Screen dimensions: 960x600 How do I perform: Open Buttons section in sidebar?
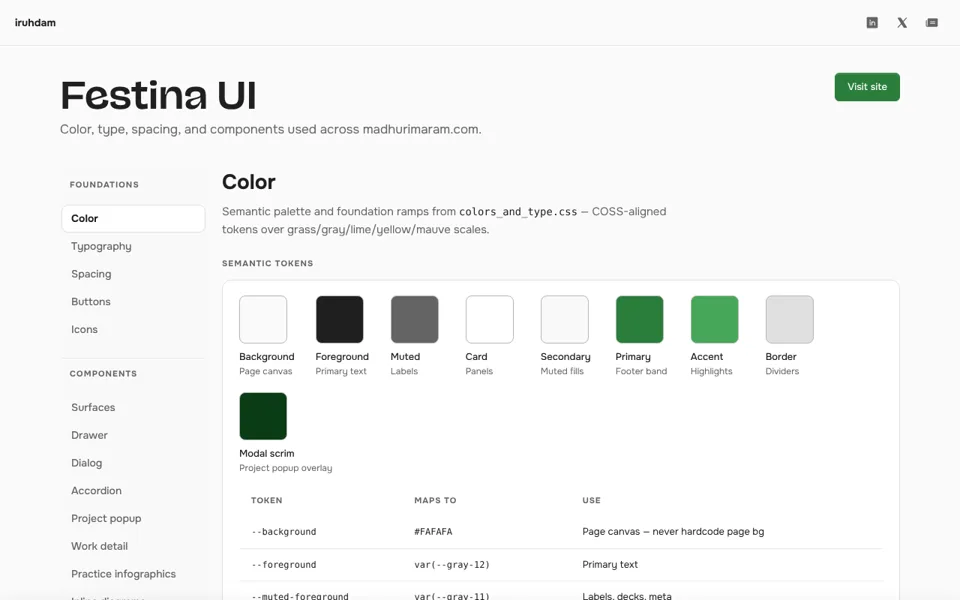(91, 301)
